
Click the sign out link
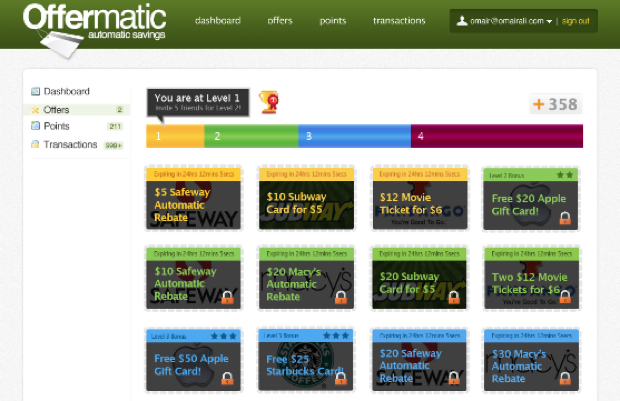tap(575, 21)
